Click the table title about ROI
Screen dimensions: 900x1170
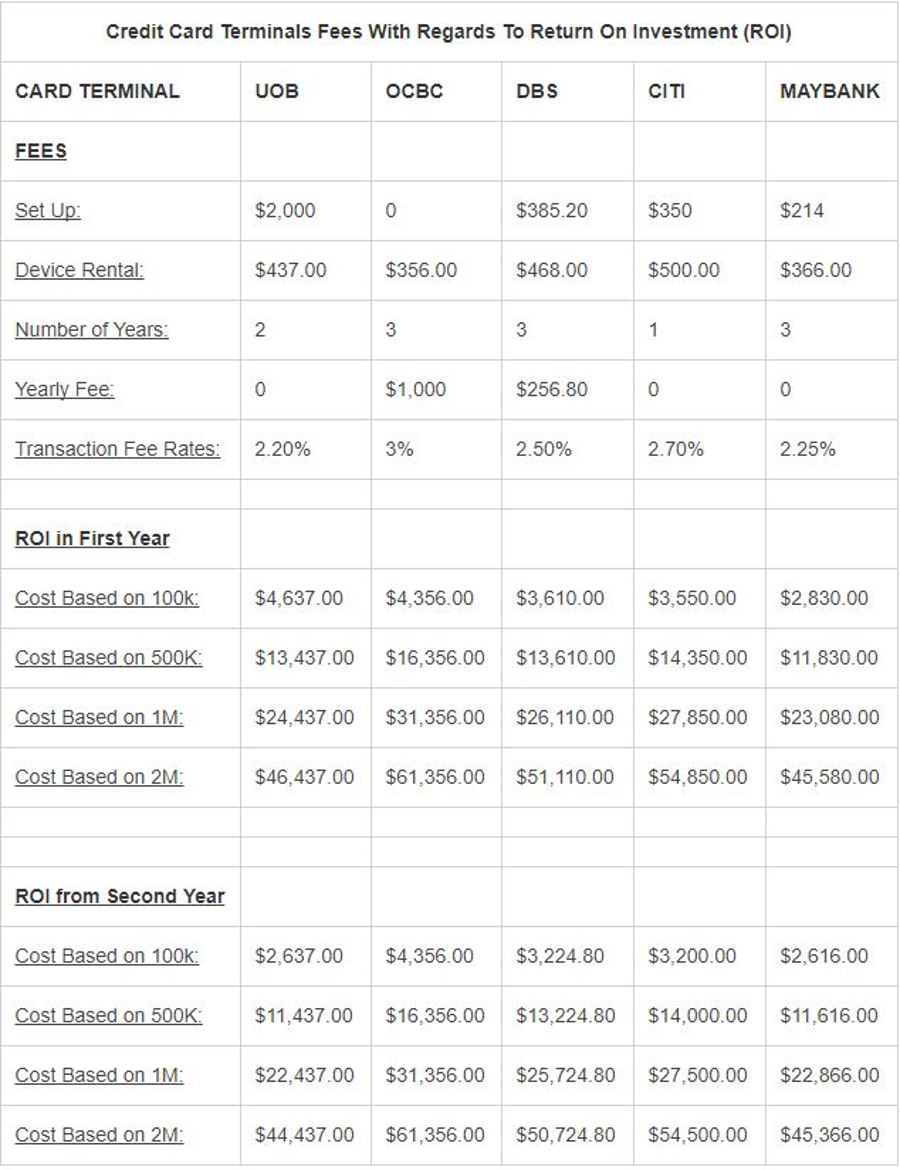449,32
